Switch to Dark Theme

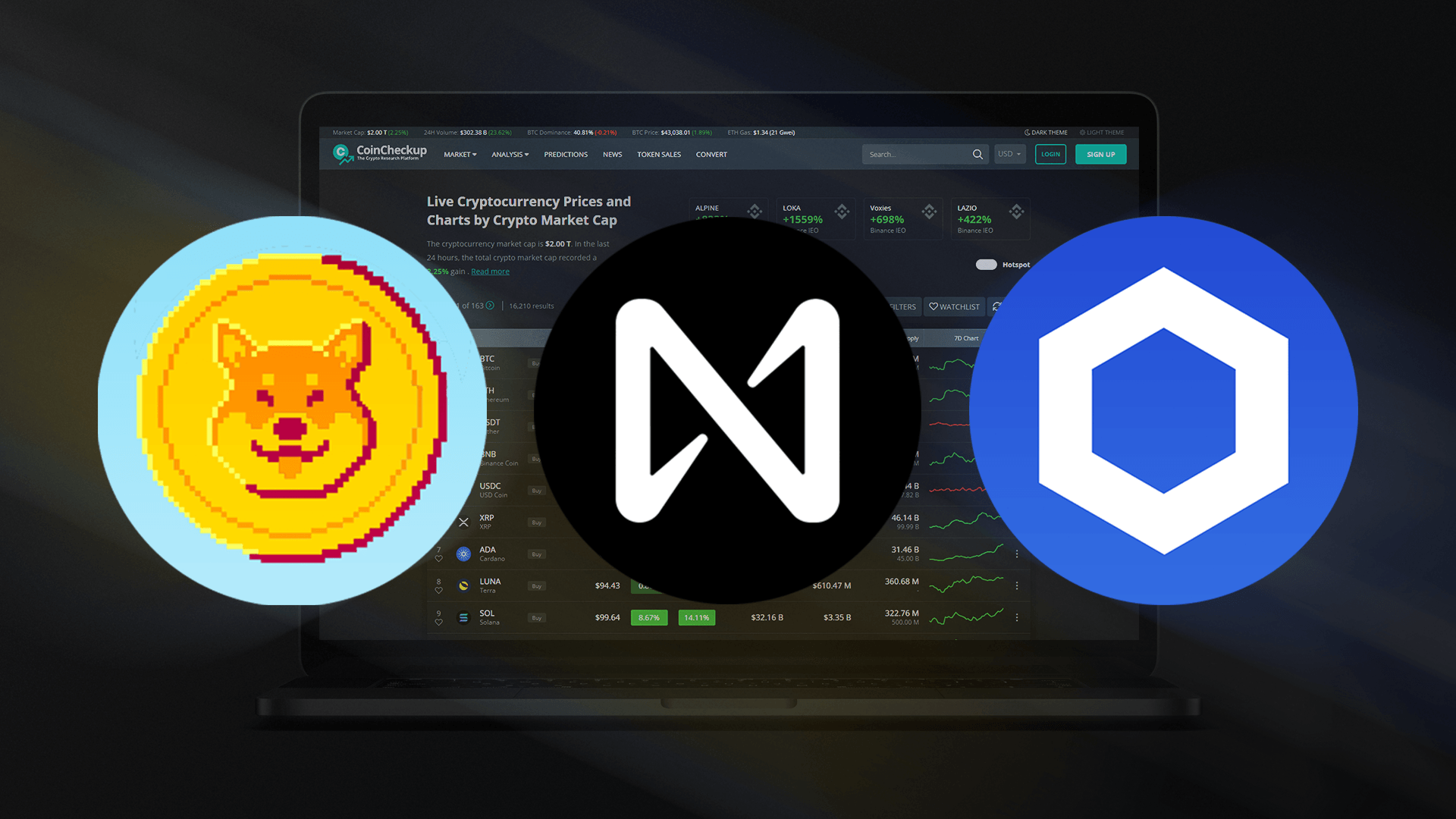tap(1046, 133)
